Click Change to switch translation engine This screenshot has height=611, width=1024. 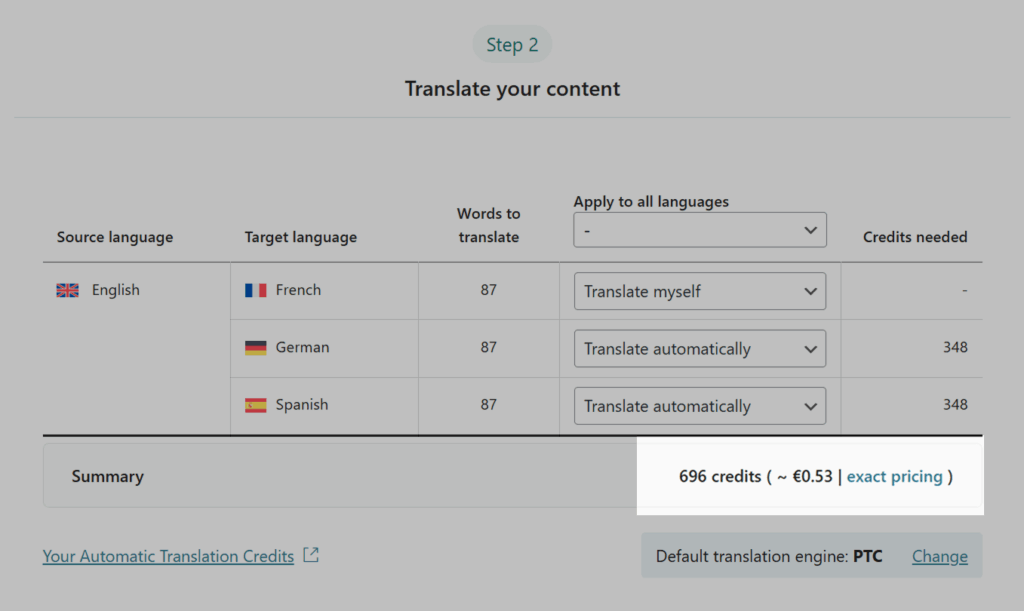[x=940, y=556]
